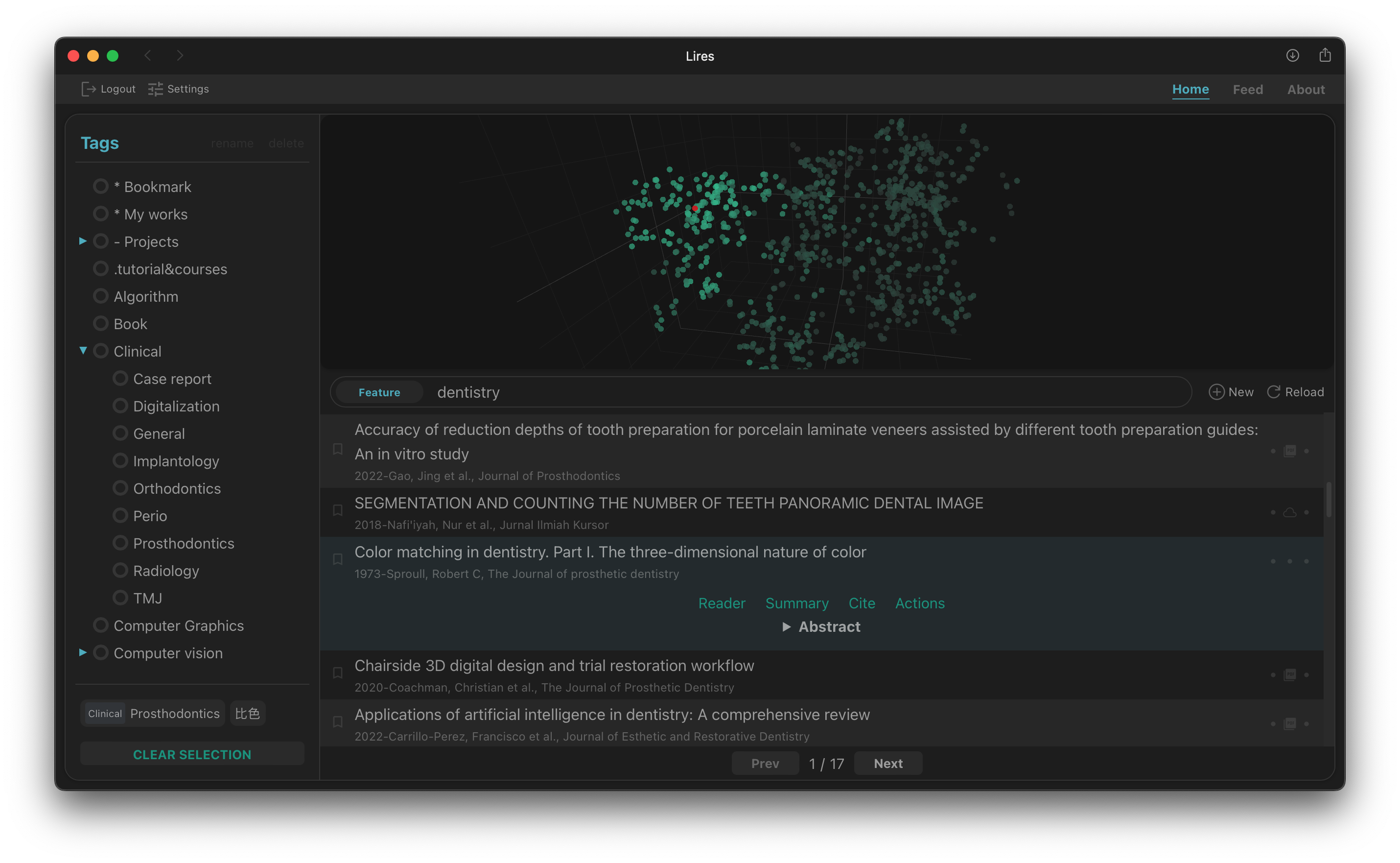
Task: Click cloud icon on SEGMENTATION AND COUNTING entry
Action: (x=1289, y=512)
